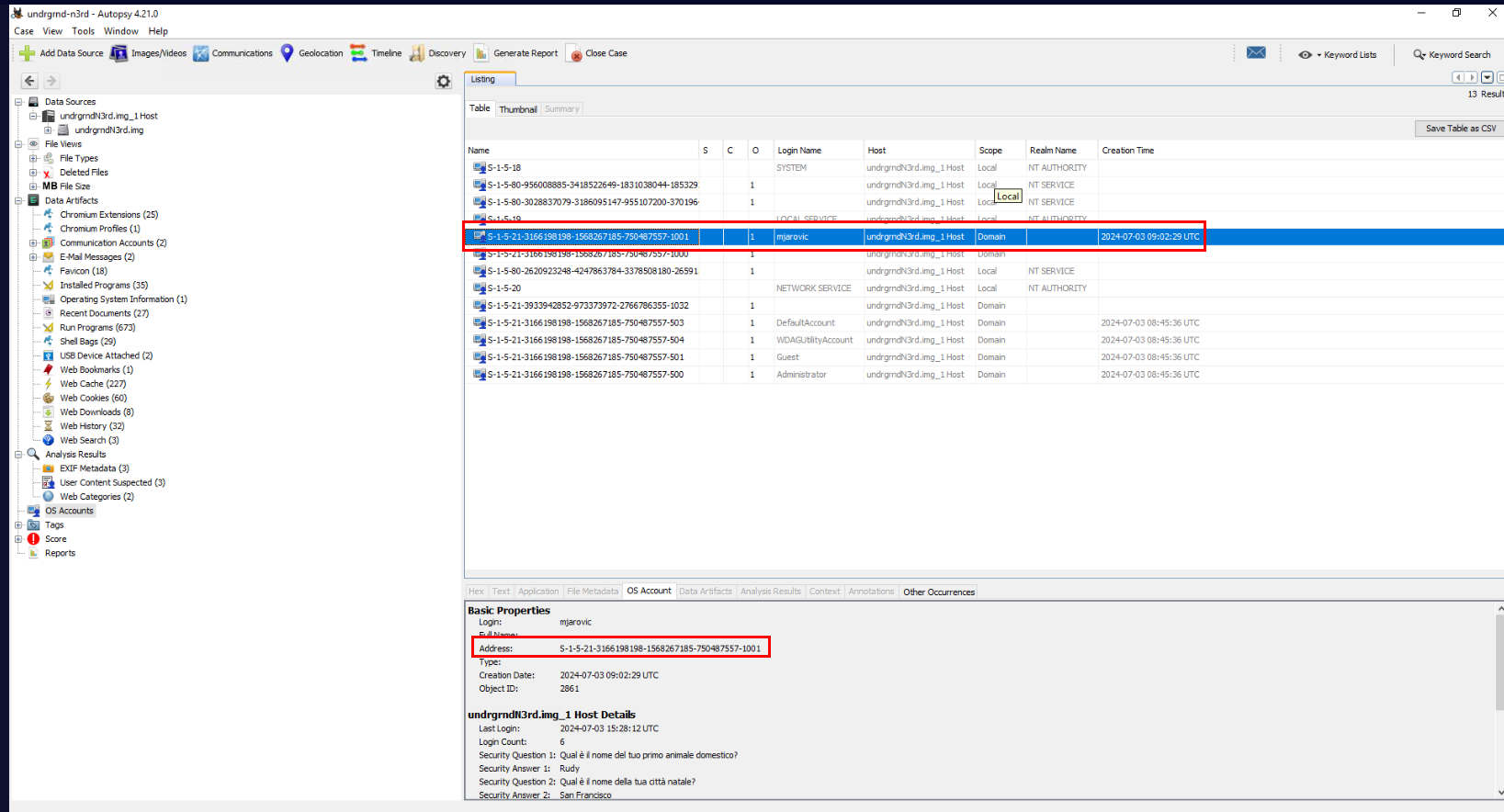The height and width of the screenshot is (812, 1504).
Task: Sort the table by Login Name column
Action: tap(818, 151)
